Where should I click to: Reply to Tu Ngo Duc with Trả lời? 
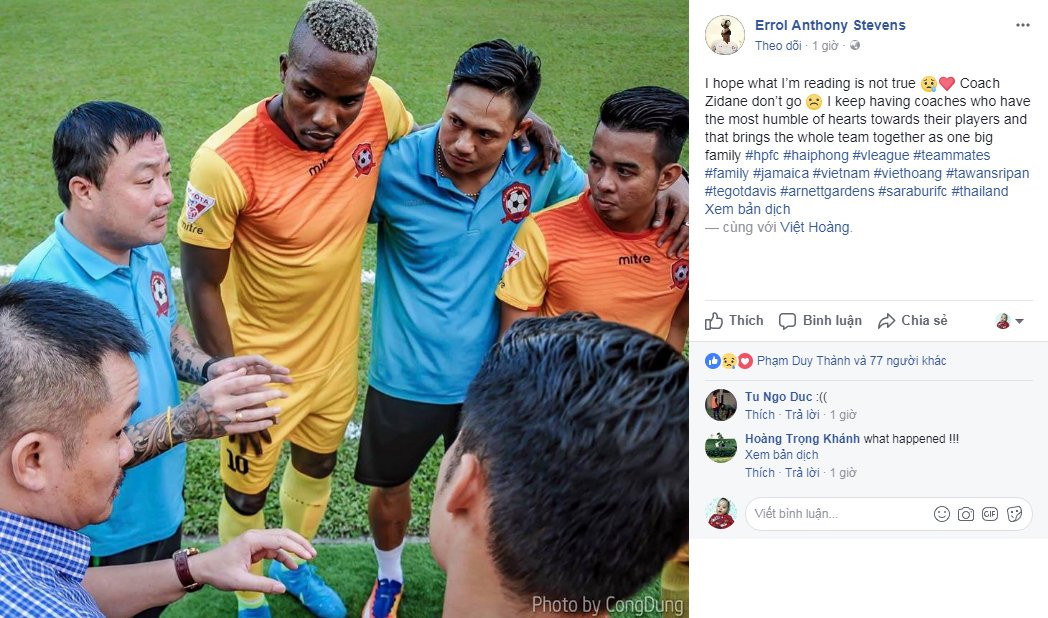802,414
